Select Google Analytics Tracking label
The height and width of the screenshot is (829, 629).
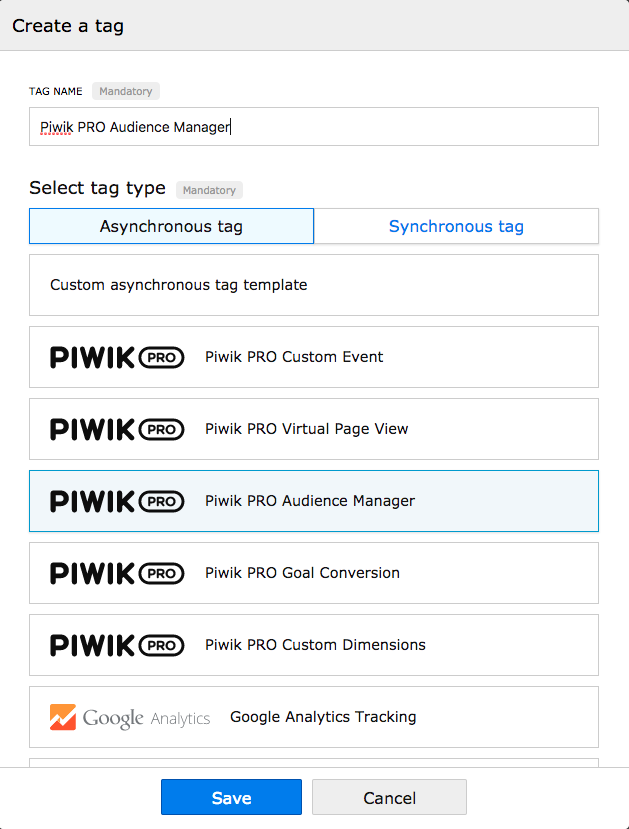[323, 717]
